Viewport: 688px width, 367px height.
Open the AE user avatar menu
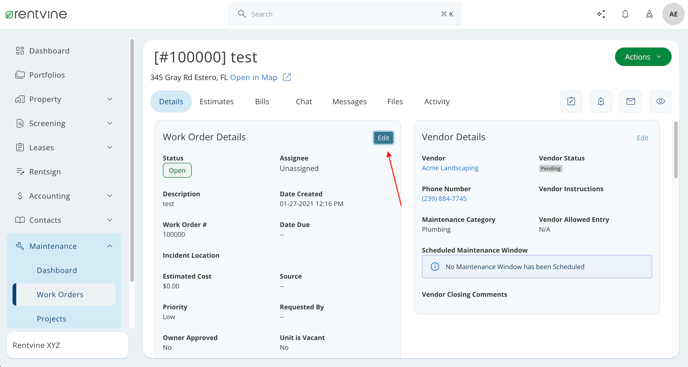(x=673, y=14)
